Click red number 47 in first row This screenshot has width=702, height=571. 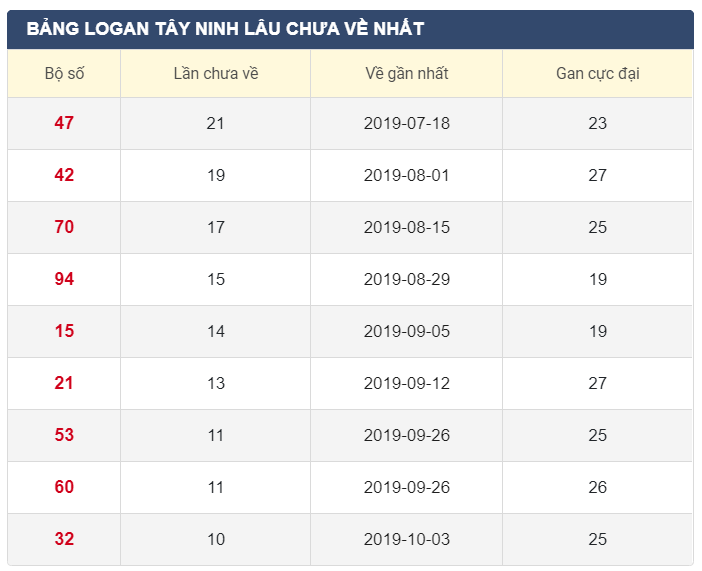pos(64,123)
